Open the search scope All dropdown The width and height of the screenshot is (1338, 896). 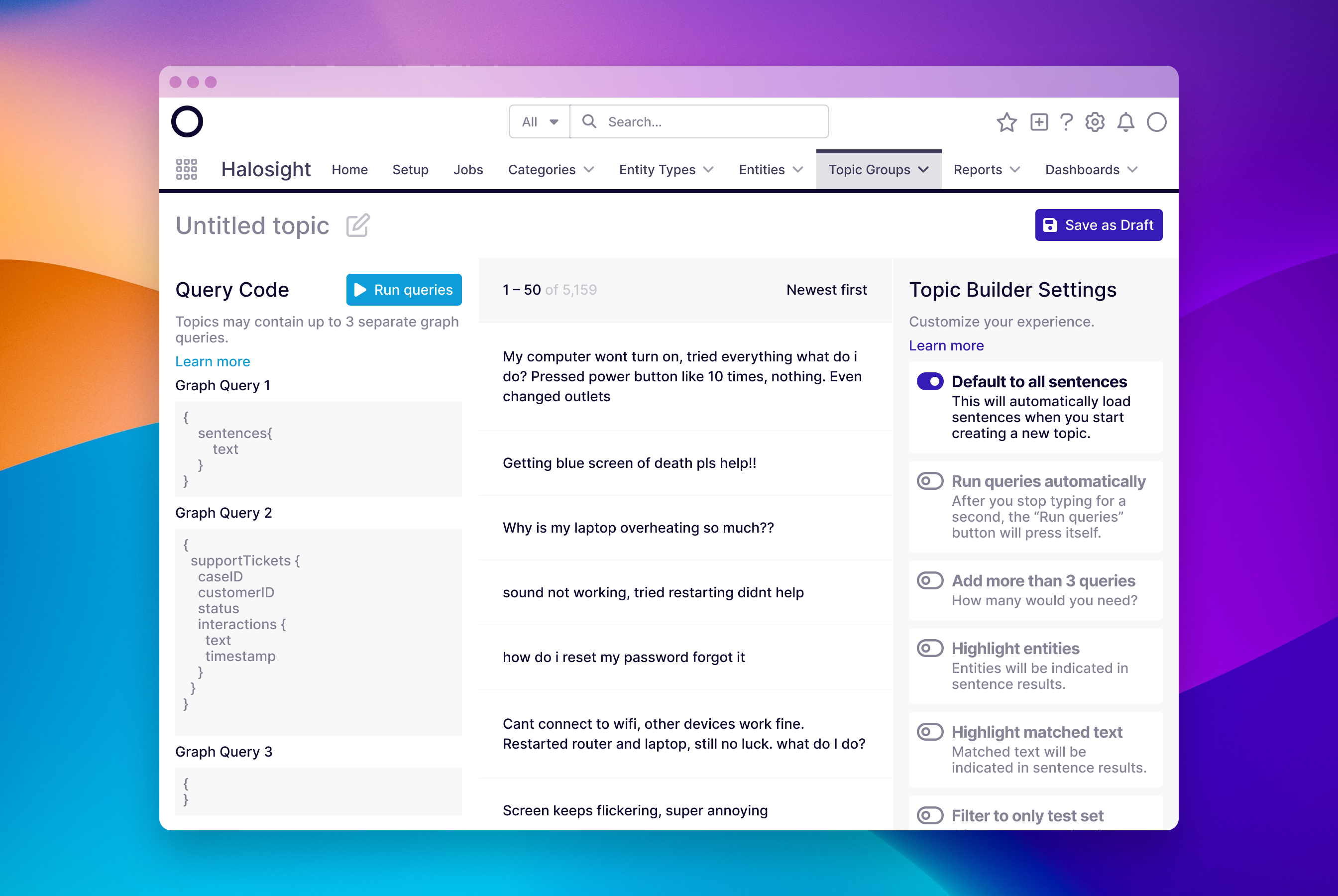(x=538, y=121)
